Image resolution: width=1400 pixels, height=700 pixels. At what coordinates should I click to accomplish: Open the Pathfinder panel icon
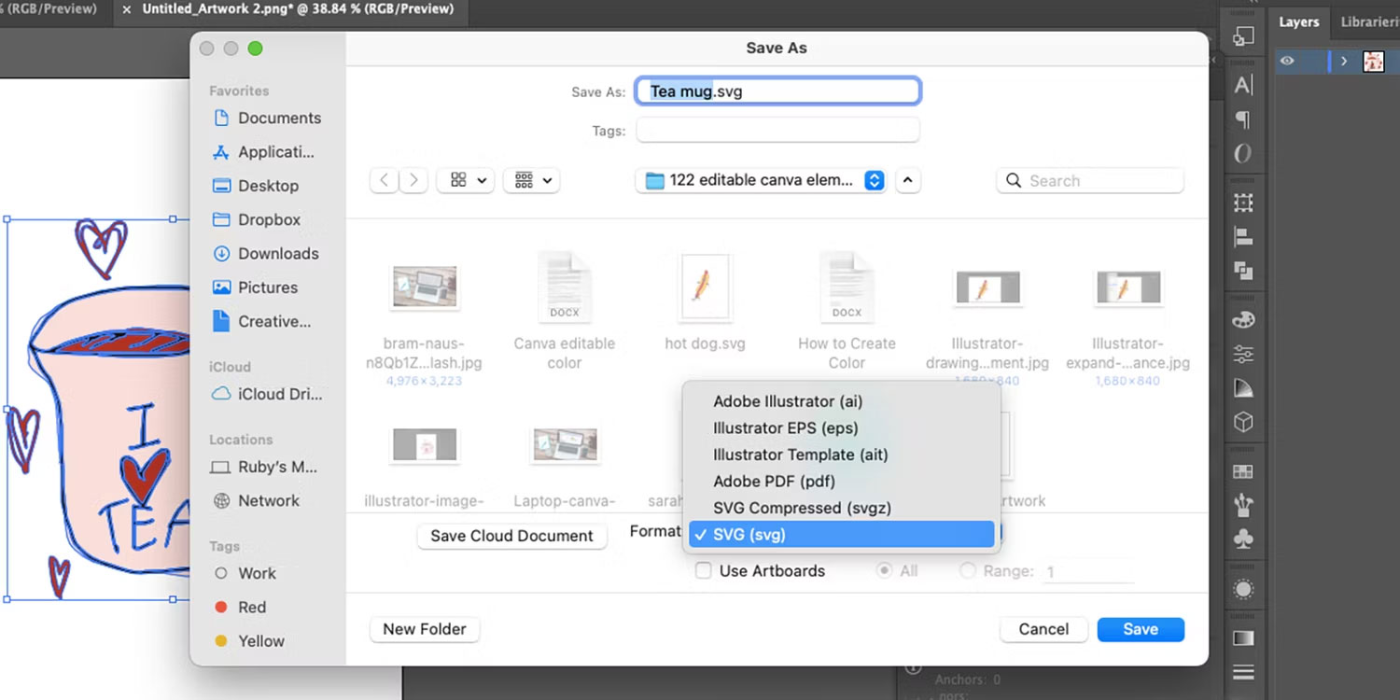pyautogui.click(x=1243, y=271)
